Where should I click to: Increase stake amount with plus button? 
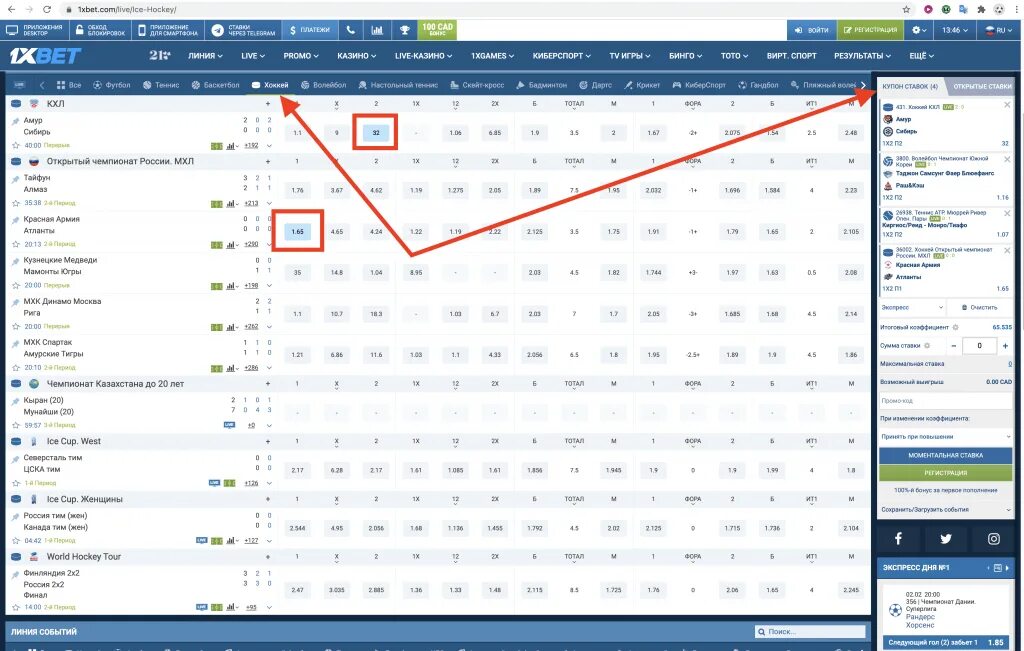pyautogui.click(x=1005, y=345)
